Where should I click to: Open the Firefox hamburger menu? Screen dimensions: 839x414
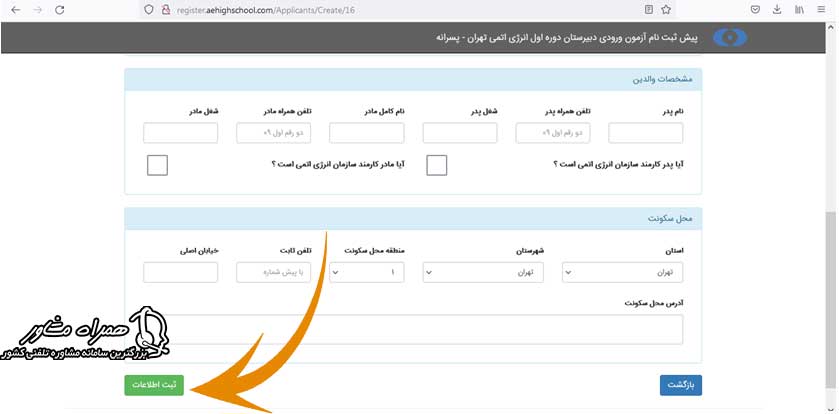[824, 9]
